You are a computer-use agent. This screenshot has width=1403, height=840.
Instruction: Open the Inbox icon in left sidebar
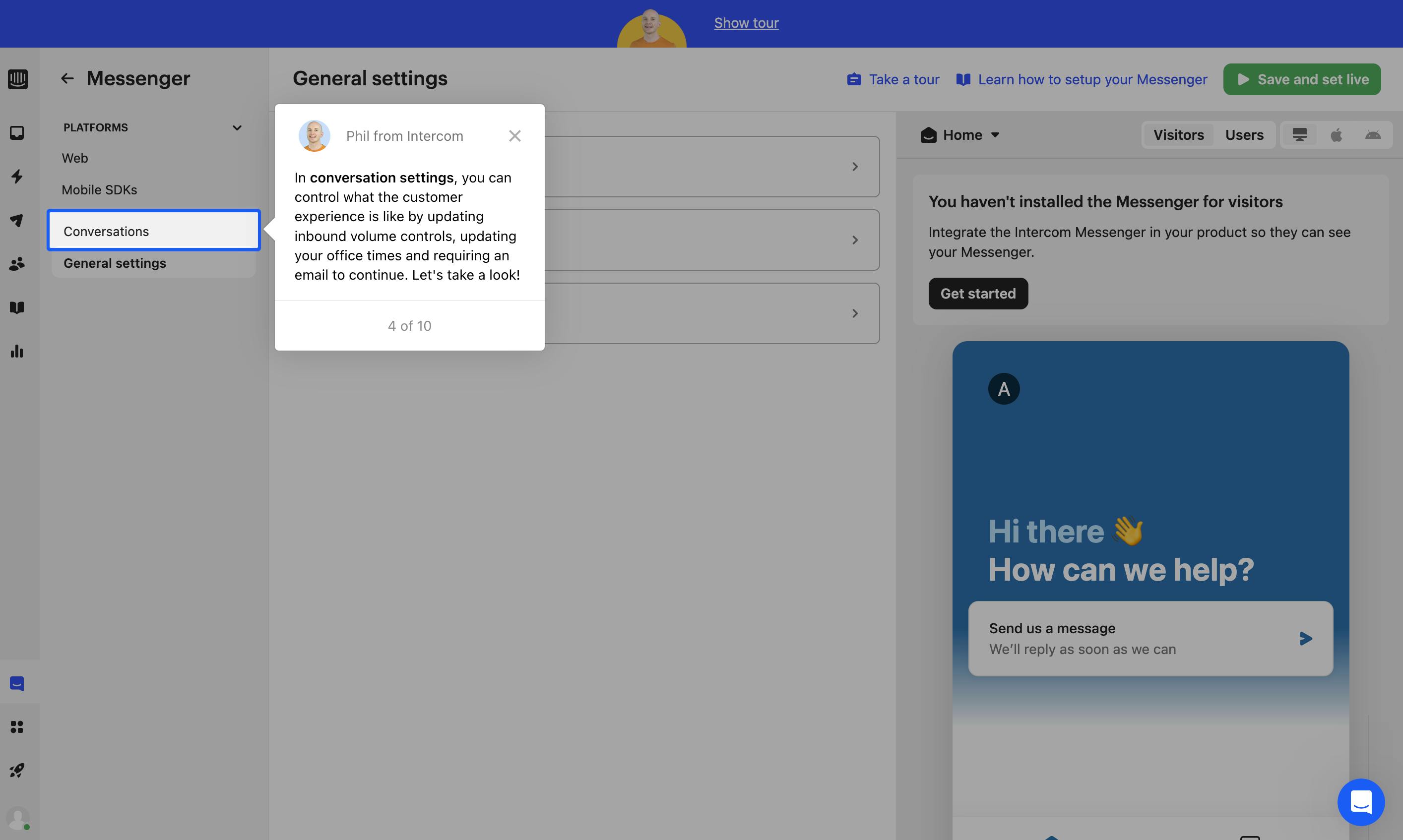[17, 132]
